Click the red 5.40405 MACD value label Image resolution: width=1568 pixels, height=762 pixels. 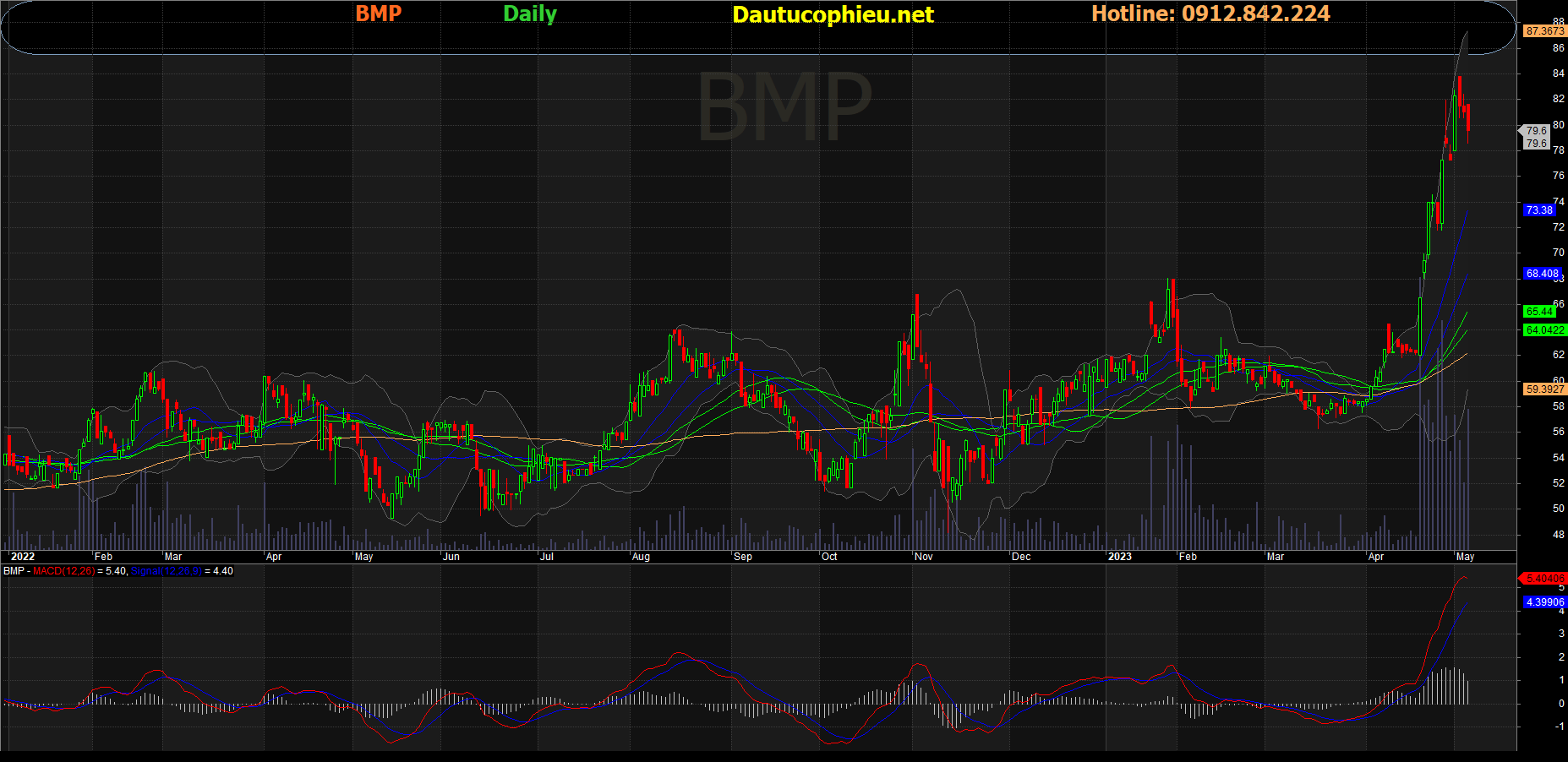tap(1544, 579)
